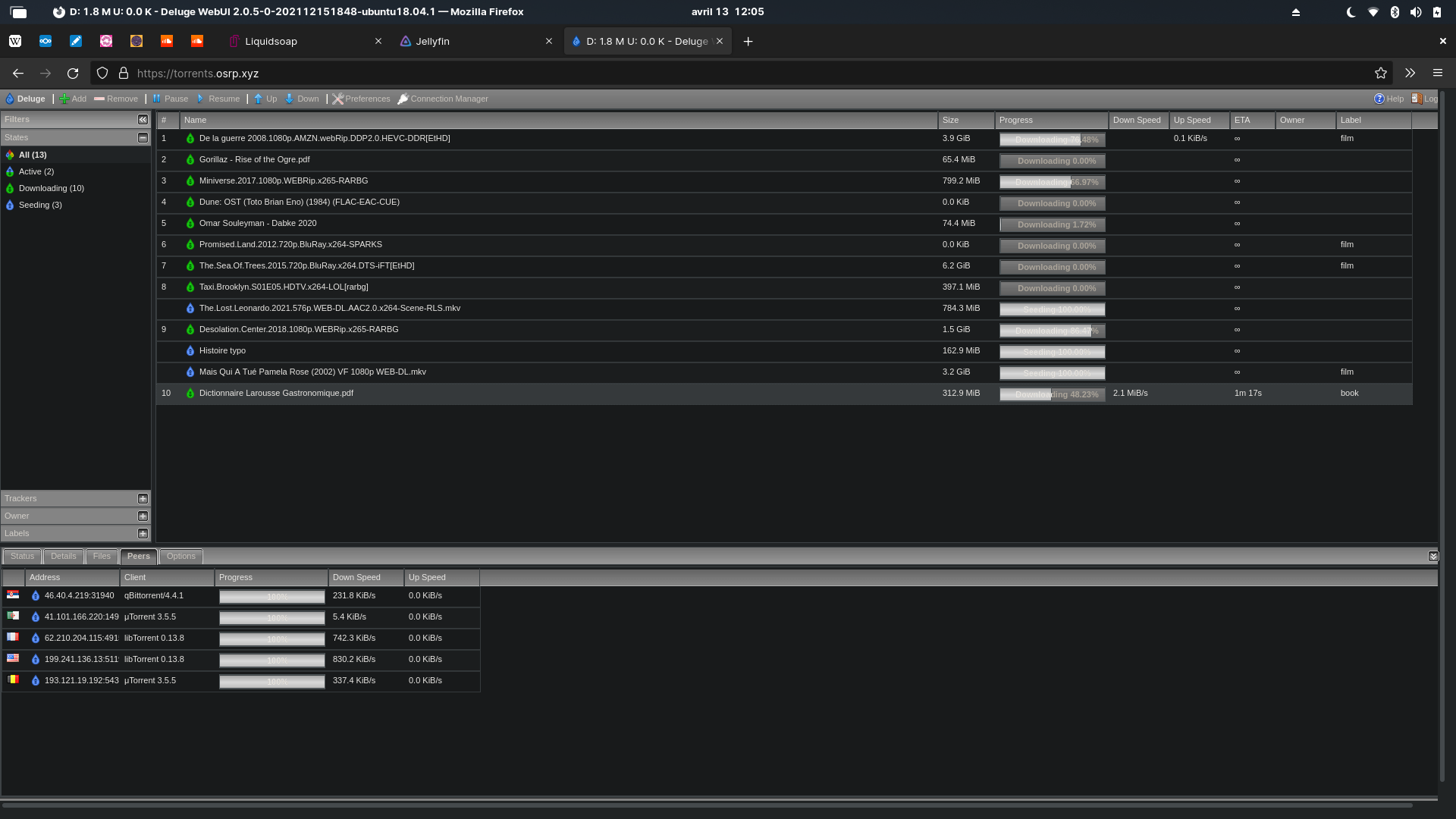Select the Gorillaz - Rise of the Ogre.pdf torrent
This screenshot has width=1456, height=819.
point(254,160)
